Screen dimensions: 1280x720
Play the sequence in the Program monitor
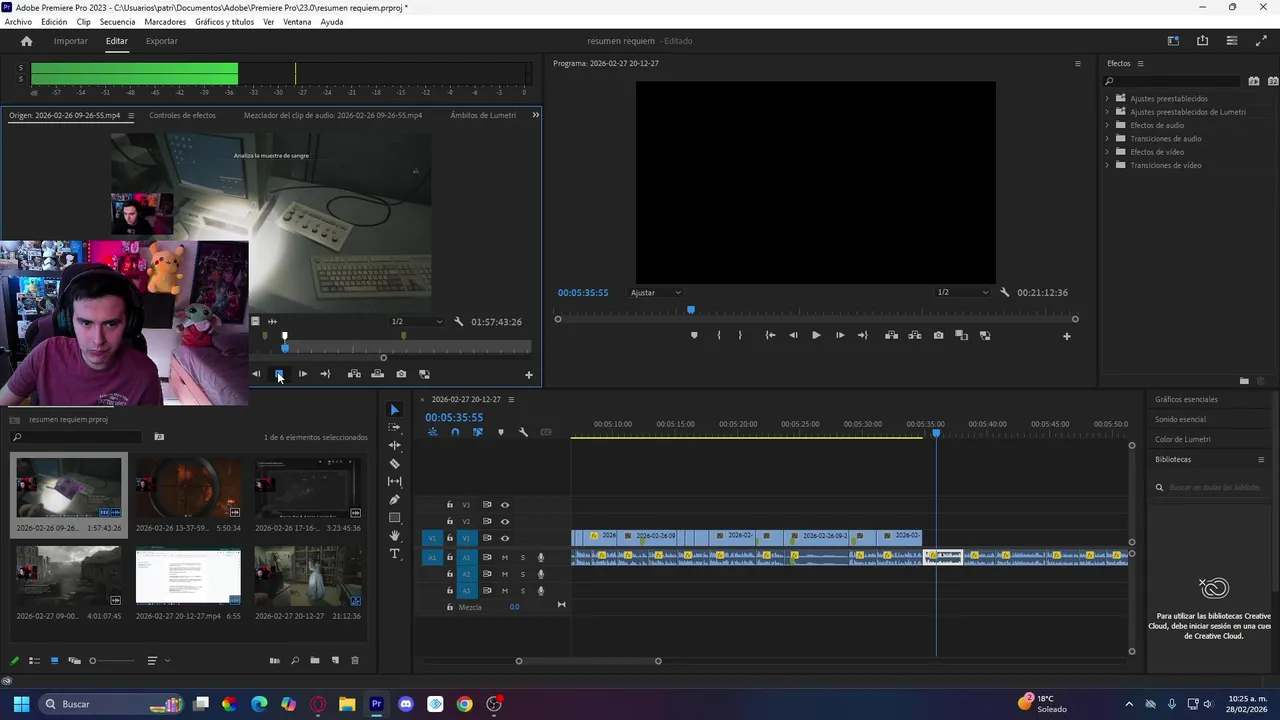pyautogui.click(x=816, y=335)
